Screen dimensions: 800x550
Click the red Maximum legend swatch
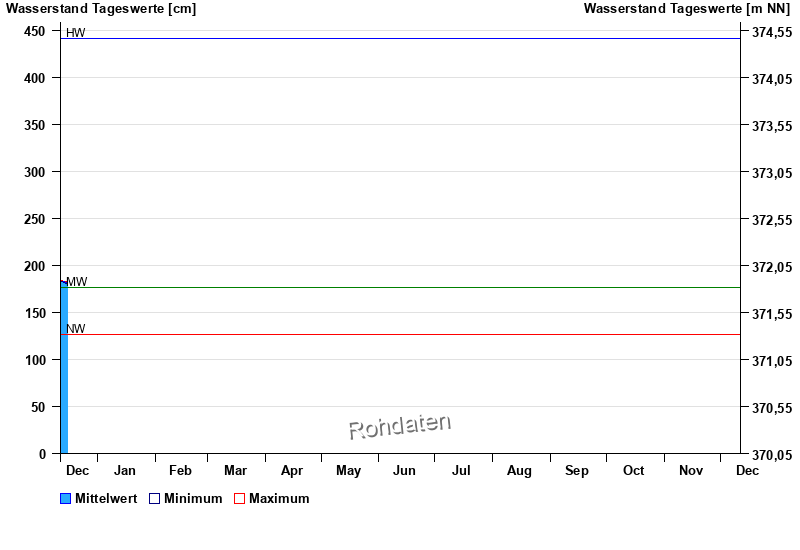[239, 499]
